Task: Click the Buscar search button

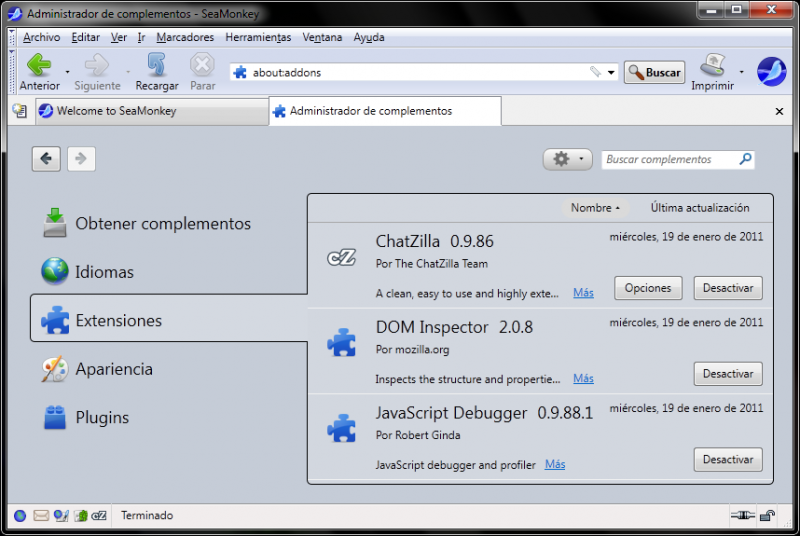Action: pyautogui.click(x=655, y=72)
